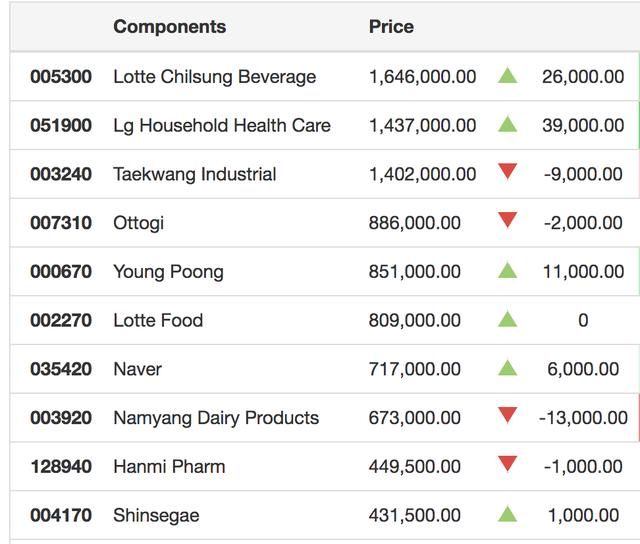The width and height of the screenshot is (640, 544).
Task: Click red down arrow for Hanmi Pharm
Action: point(508,465)
